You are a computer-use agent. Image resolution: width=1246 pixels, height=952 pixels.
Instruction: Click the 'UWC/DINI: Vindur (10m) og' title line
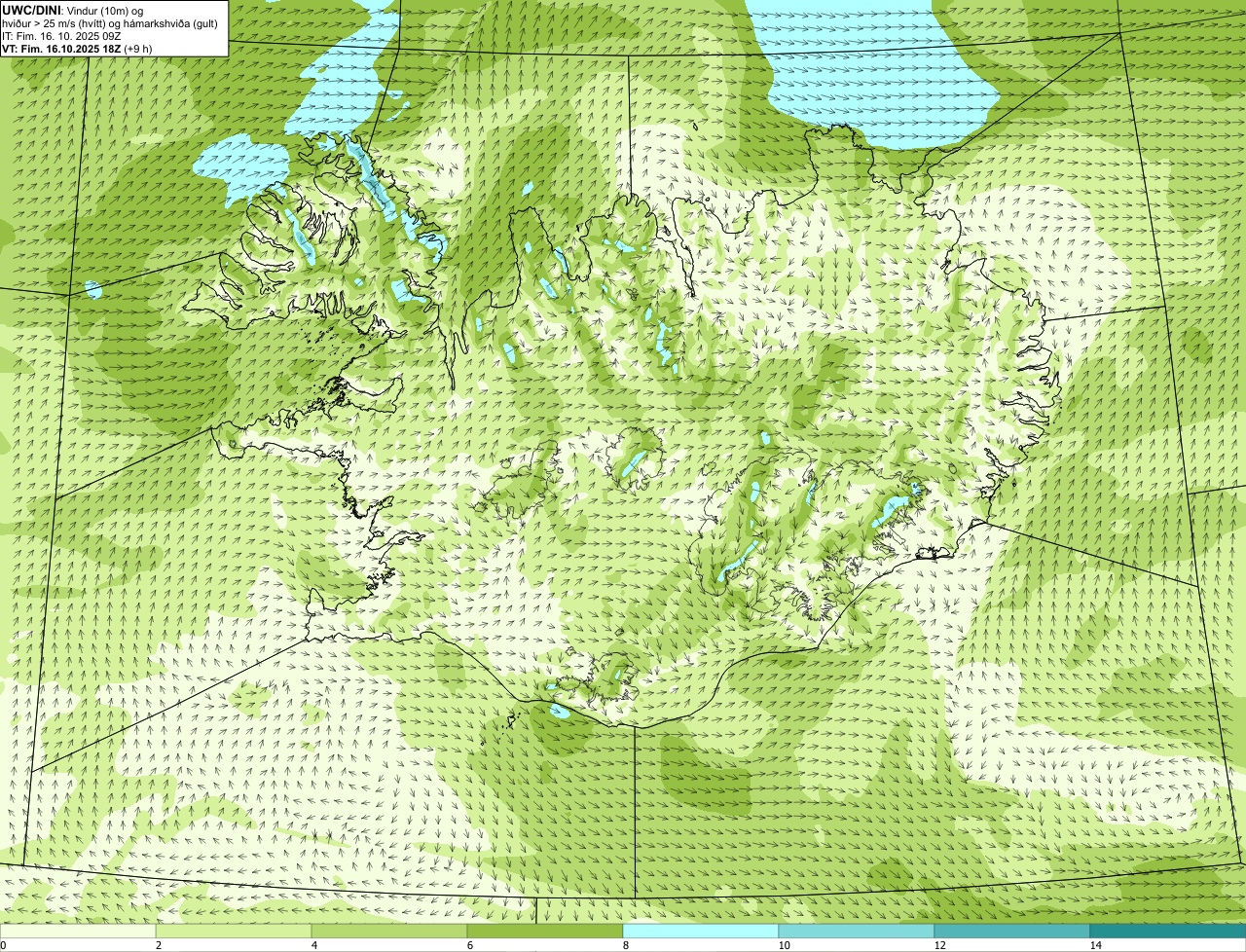pyautogui.click(x=73, y=10)
